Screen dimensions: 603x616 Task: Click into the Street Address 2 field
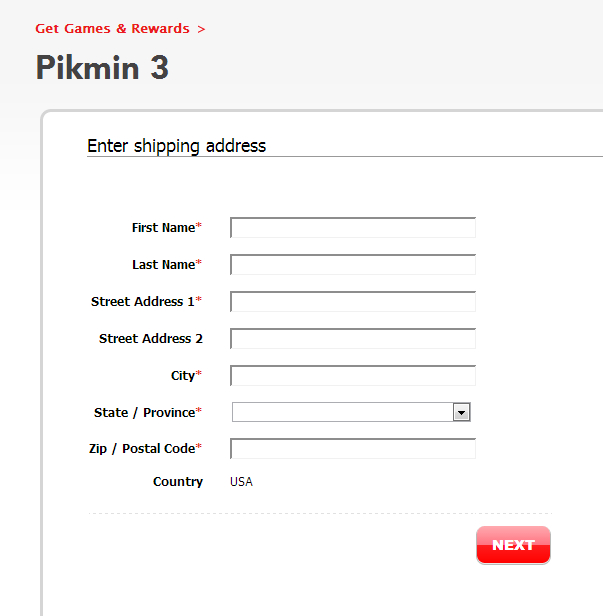click(353, 339)
